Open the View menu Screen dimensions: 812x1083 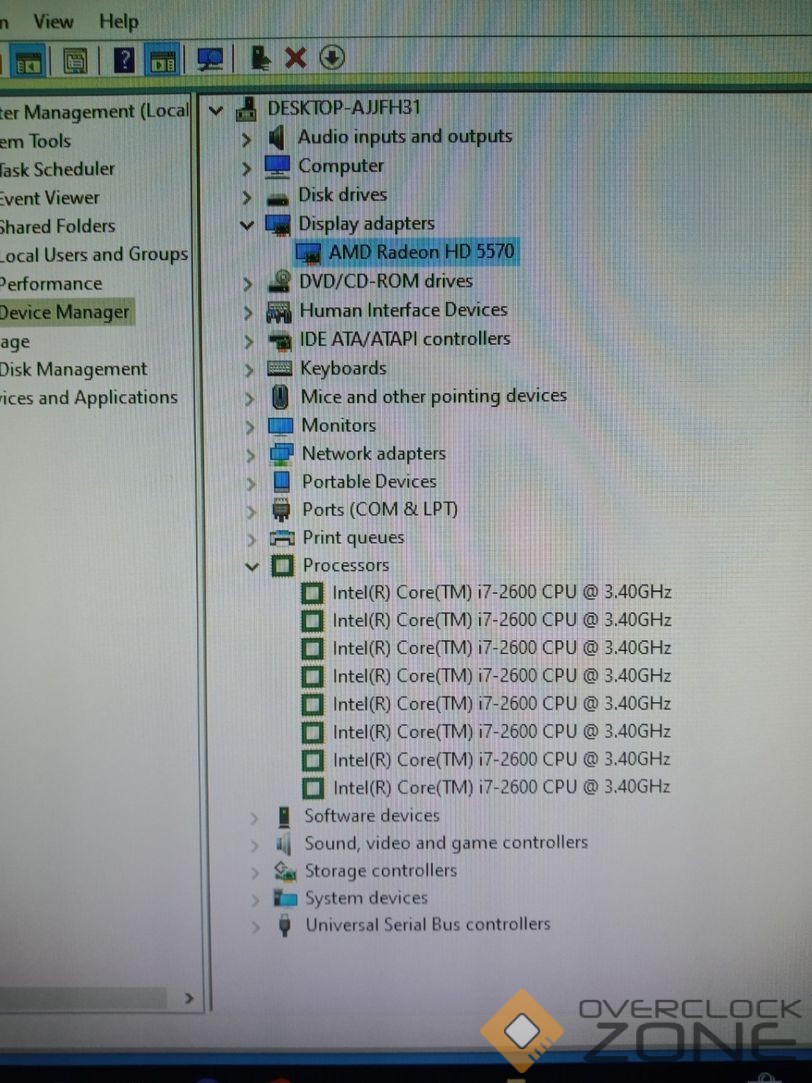click(x=53, y=21)
